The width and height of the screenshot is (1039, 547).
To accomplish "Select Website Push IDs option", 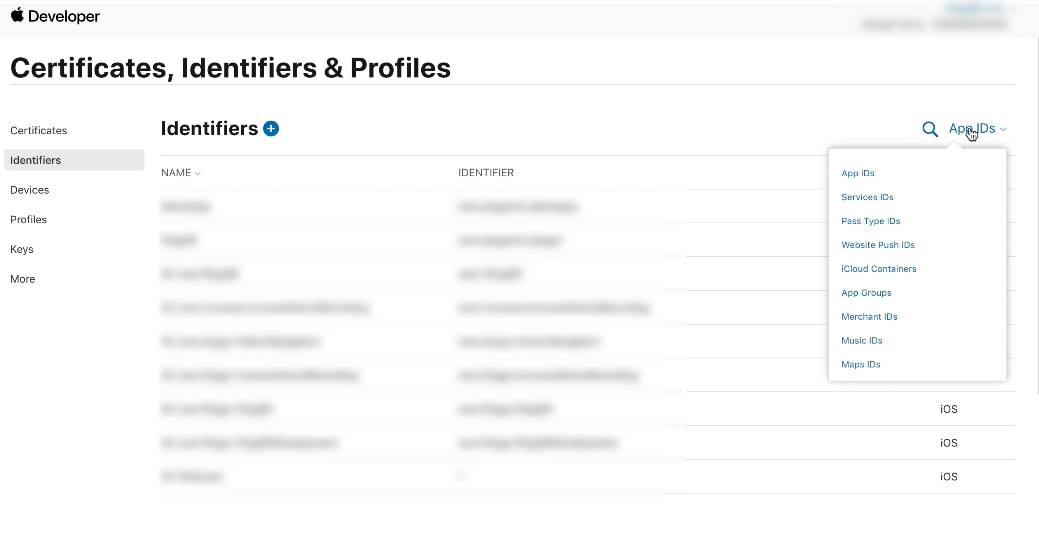I will [877, 245].
